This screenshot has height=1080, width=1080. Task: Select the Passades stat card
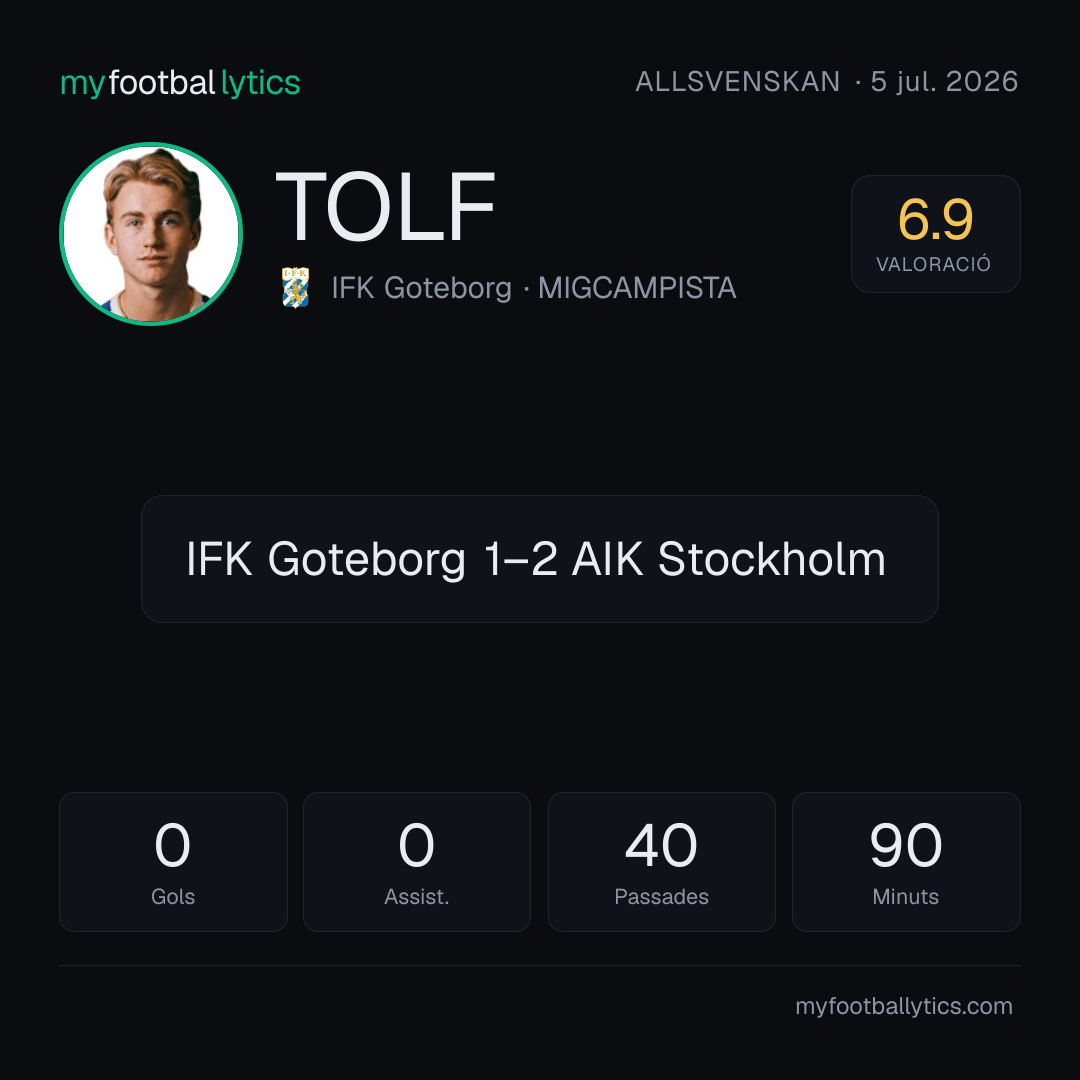(x=661, y=862)
